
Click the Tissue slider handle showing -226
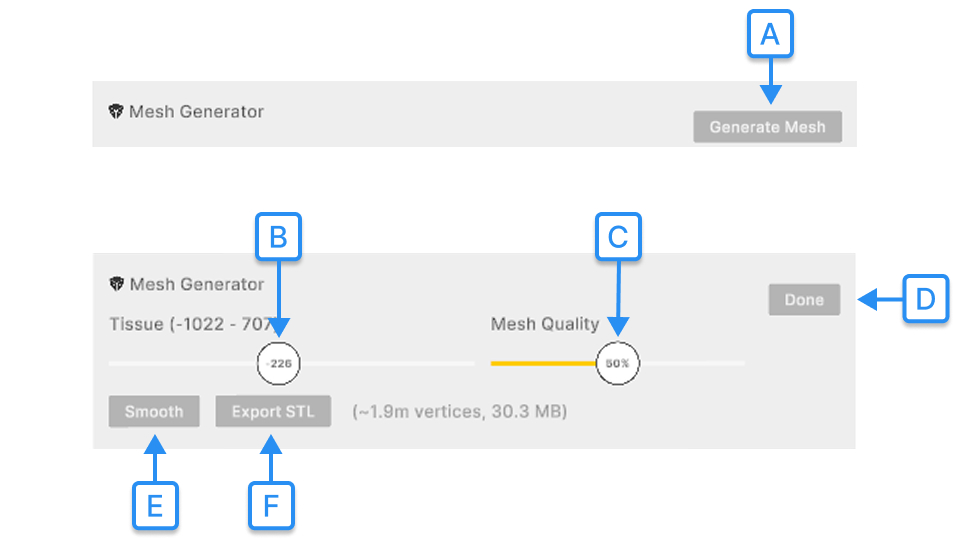[279, 363]
